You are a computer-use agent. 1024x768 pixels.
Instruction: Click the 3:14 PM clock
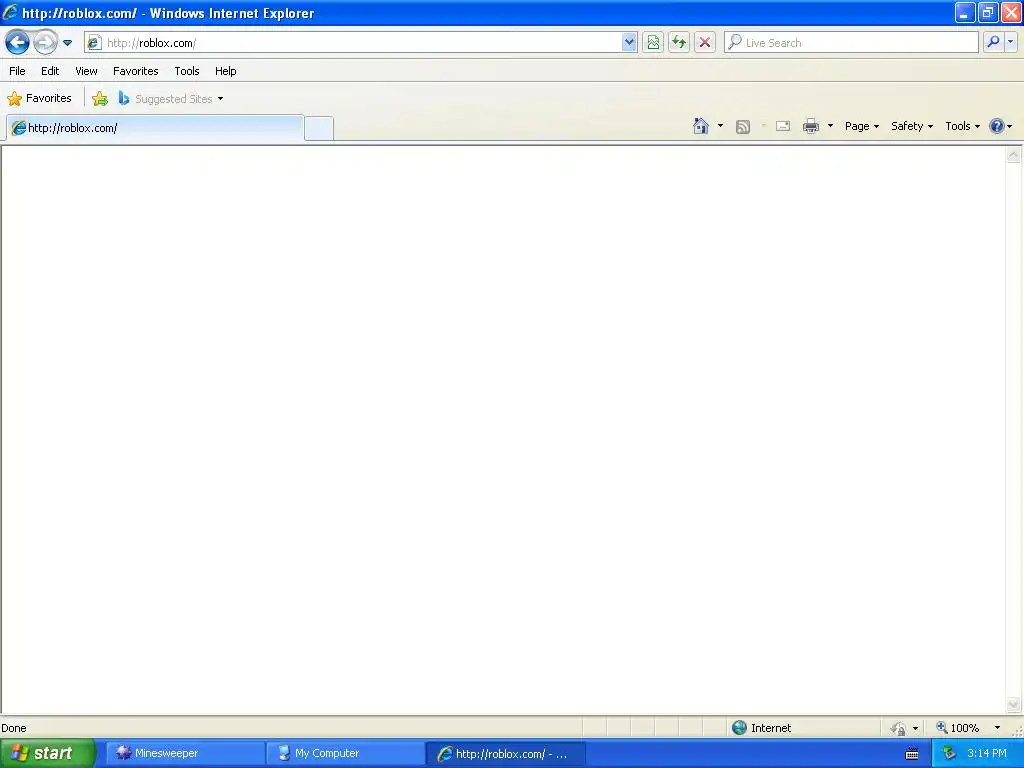pos(987,753)
